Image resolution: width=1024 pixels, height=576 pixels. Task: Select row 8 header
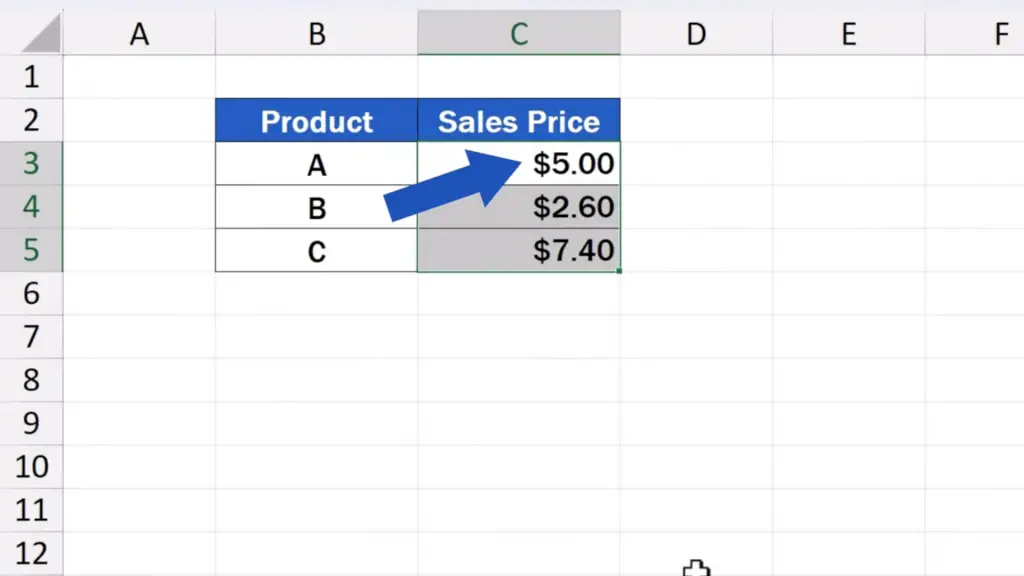pos(31,380)
